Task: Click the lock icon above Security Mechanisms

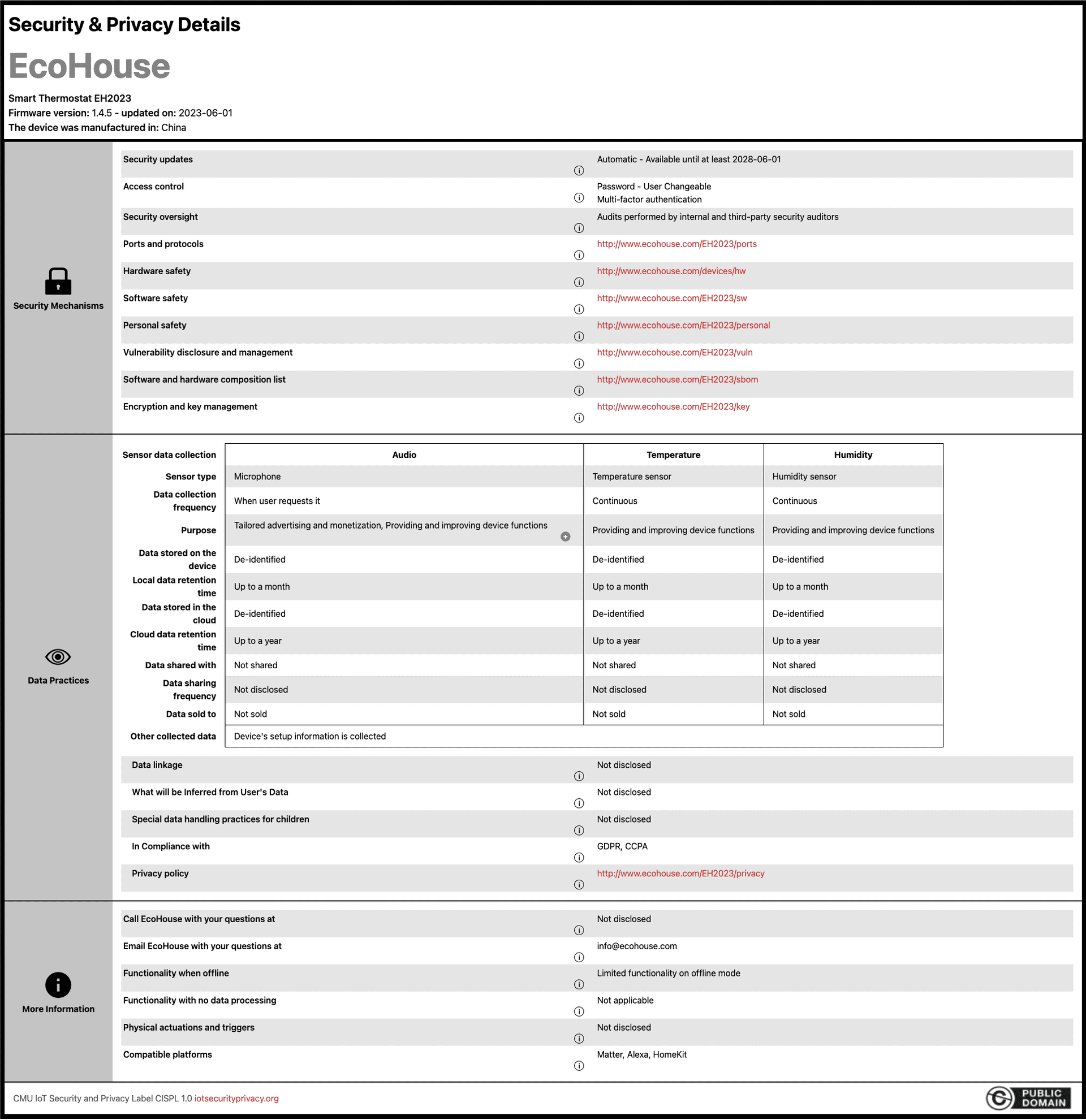Action: pyautogui.click(x=58, y=281)
